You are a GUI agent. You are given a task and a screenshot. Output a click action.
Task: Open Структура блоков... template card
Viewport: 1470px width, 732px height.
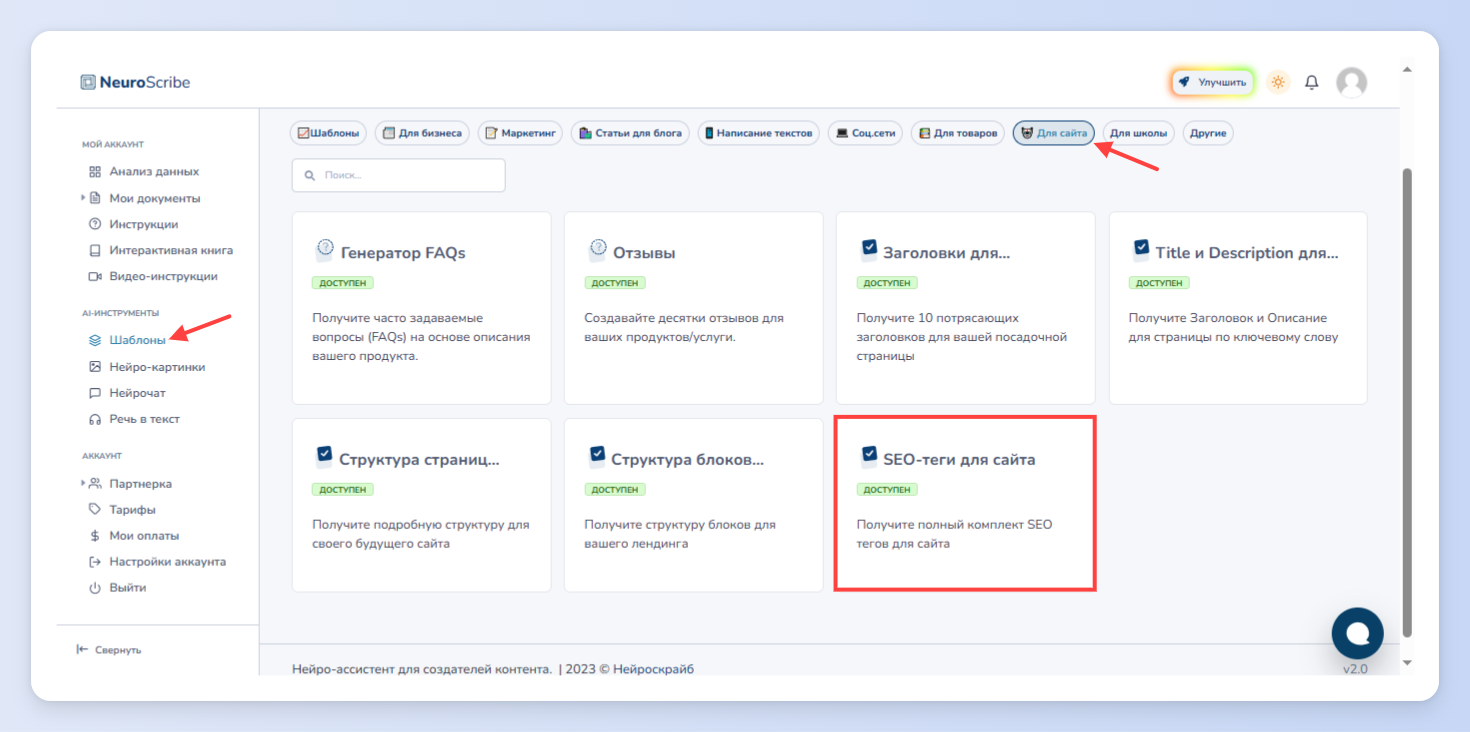693,505
